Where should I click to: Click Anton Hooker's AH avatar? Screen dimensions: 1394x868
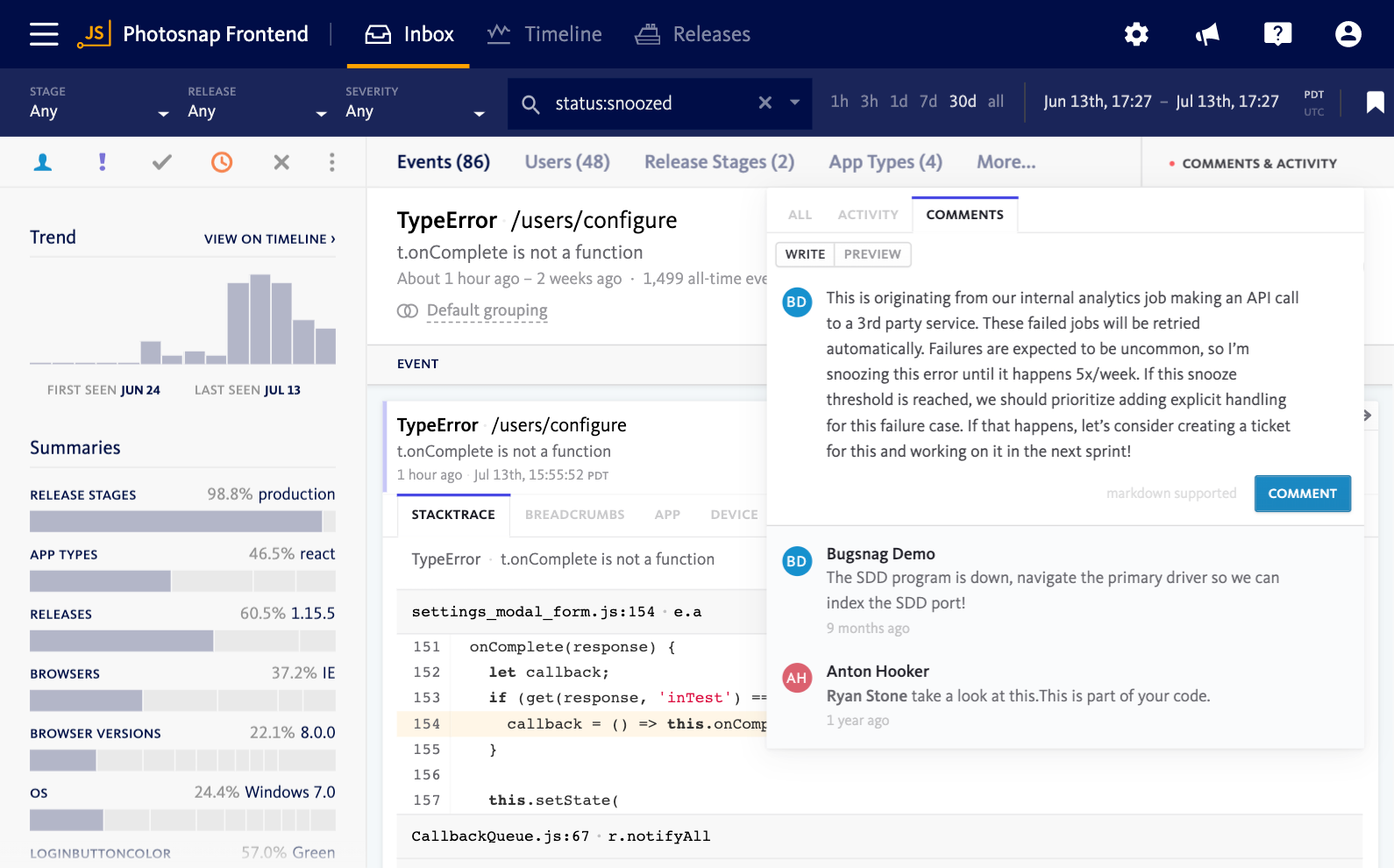[796, 678]
